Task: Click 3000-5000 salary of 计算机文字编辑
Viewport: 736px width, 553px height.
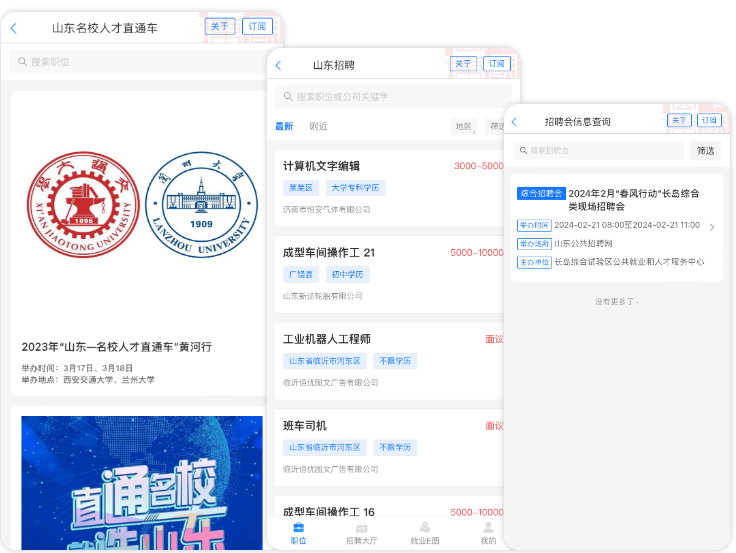Action: [x=479, y=166]
